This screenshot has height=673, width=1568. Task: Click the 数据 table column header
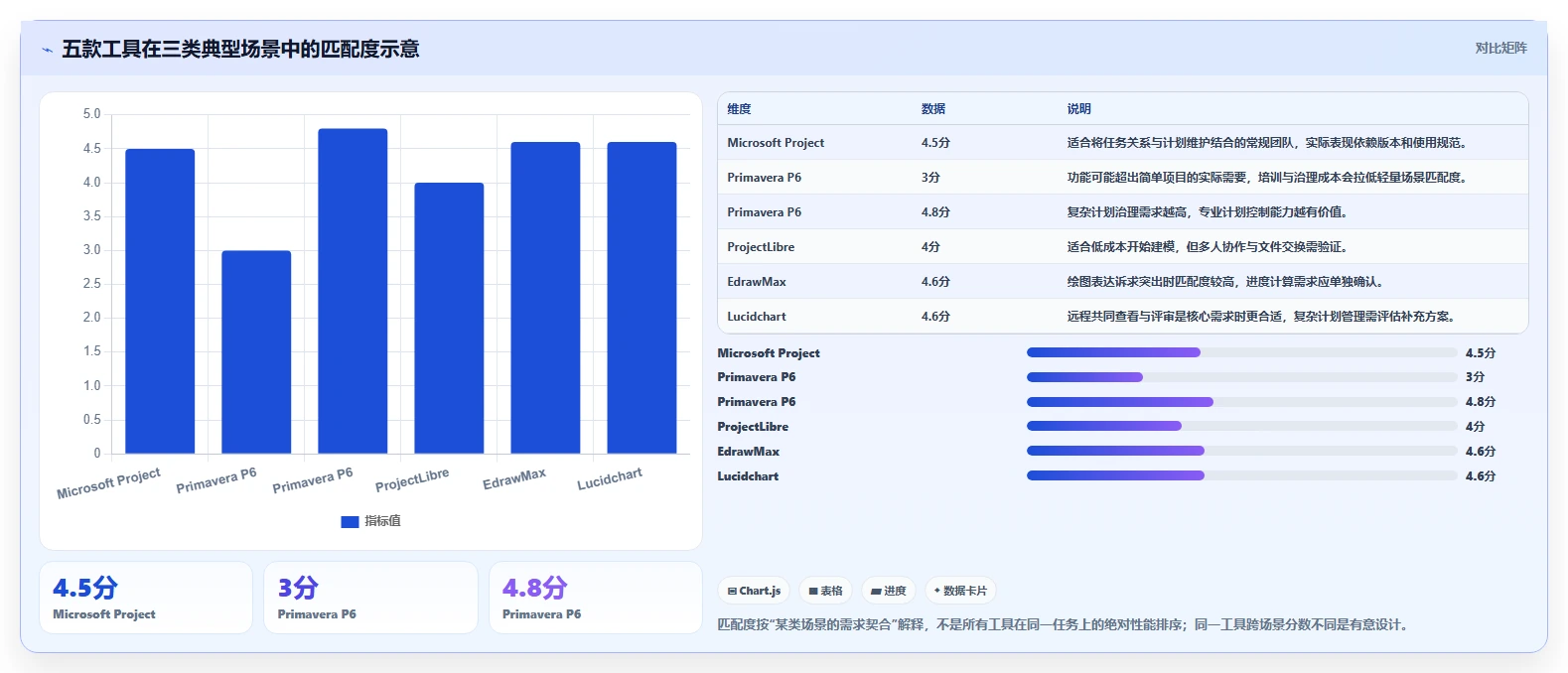point(933,109)
